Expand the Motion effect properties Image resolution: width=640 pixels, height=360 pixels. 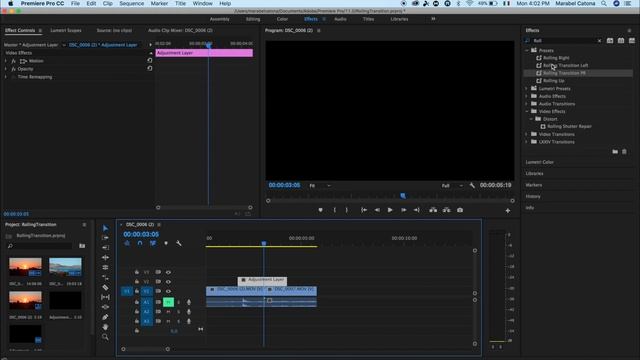[x=6, y=61]
